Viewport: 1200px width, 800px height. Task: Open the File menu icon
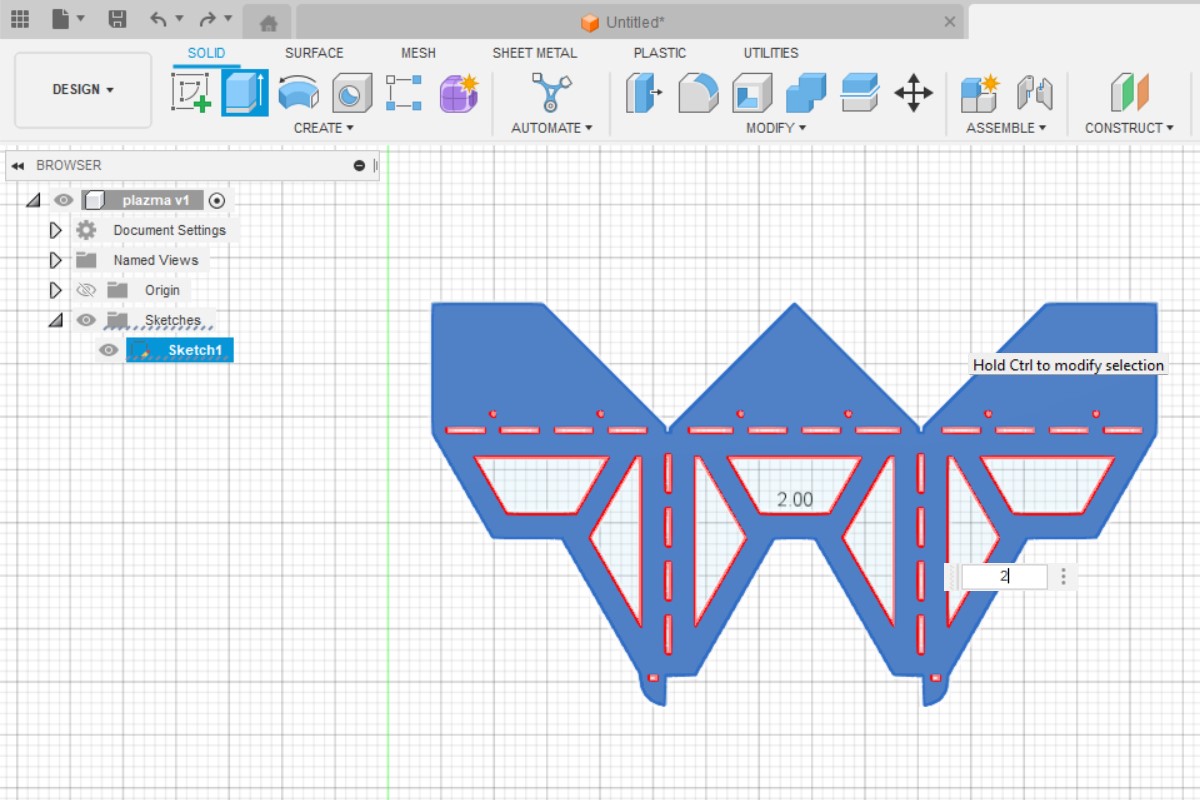pos(62,19)
